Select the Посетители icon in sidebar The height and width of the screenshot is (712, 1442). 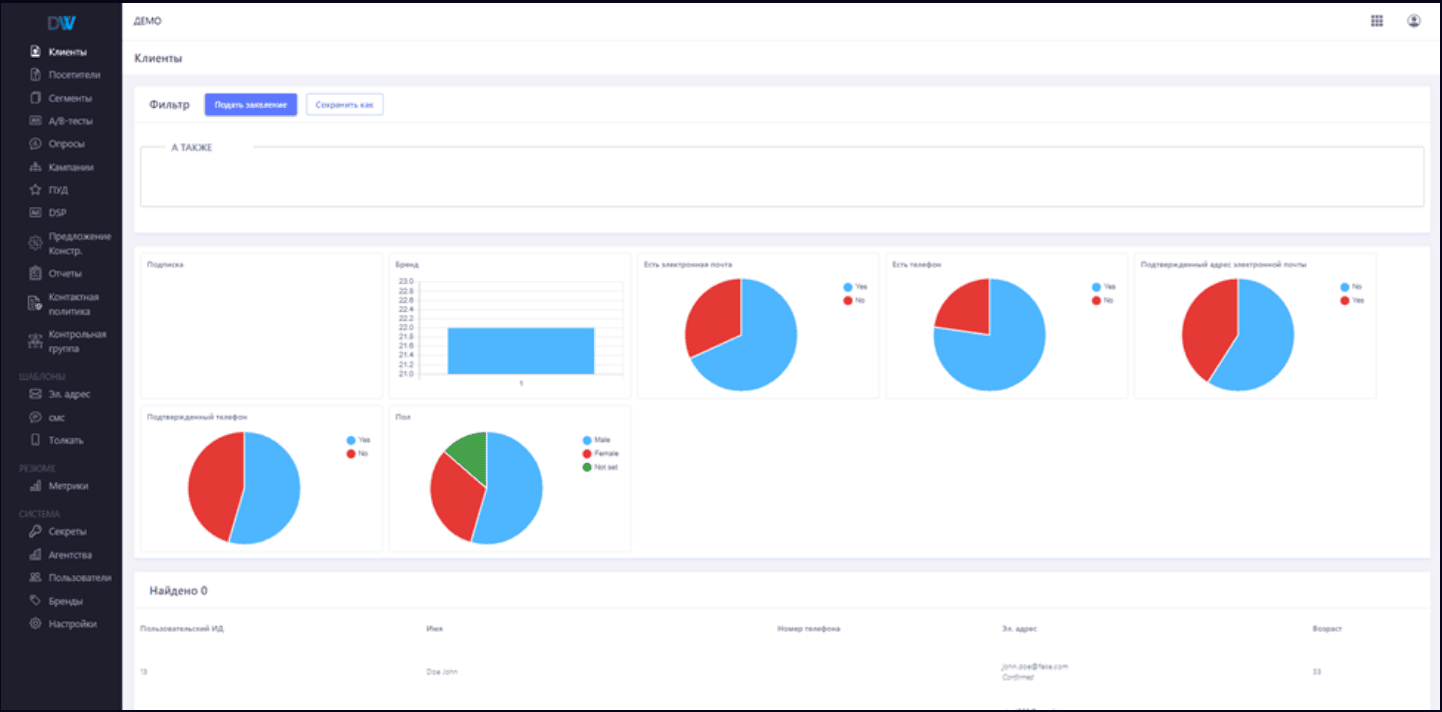click(x=35, y=75)
